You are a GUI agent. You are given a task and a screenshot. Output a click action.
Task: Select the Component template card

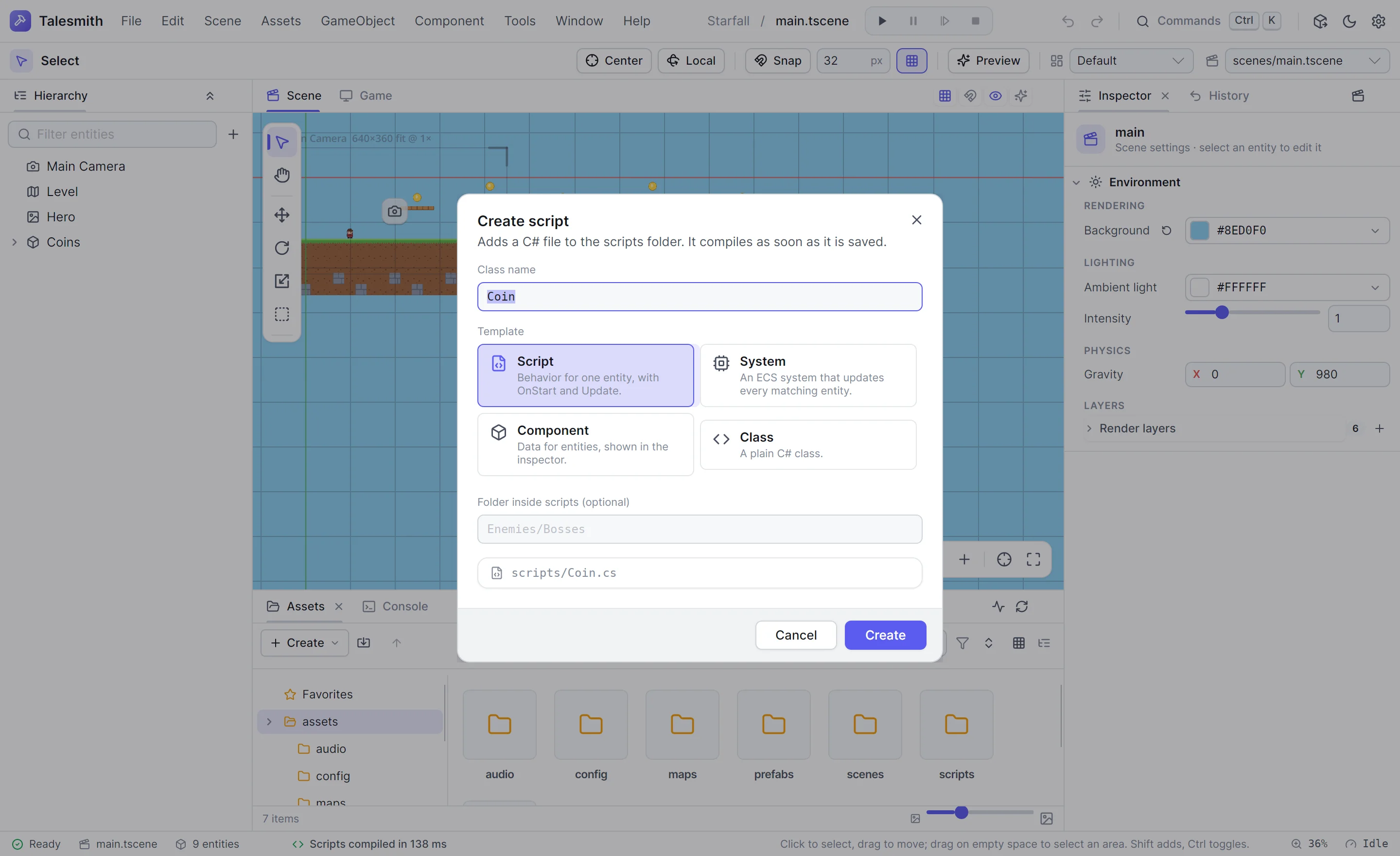click(x=585, y=445)
